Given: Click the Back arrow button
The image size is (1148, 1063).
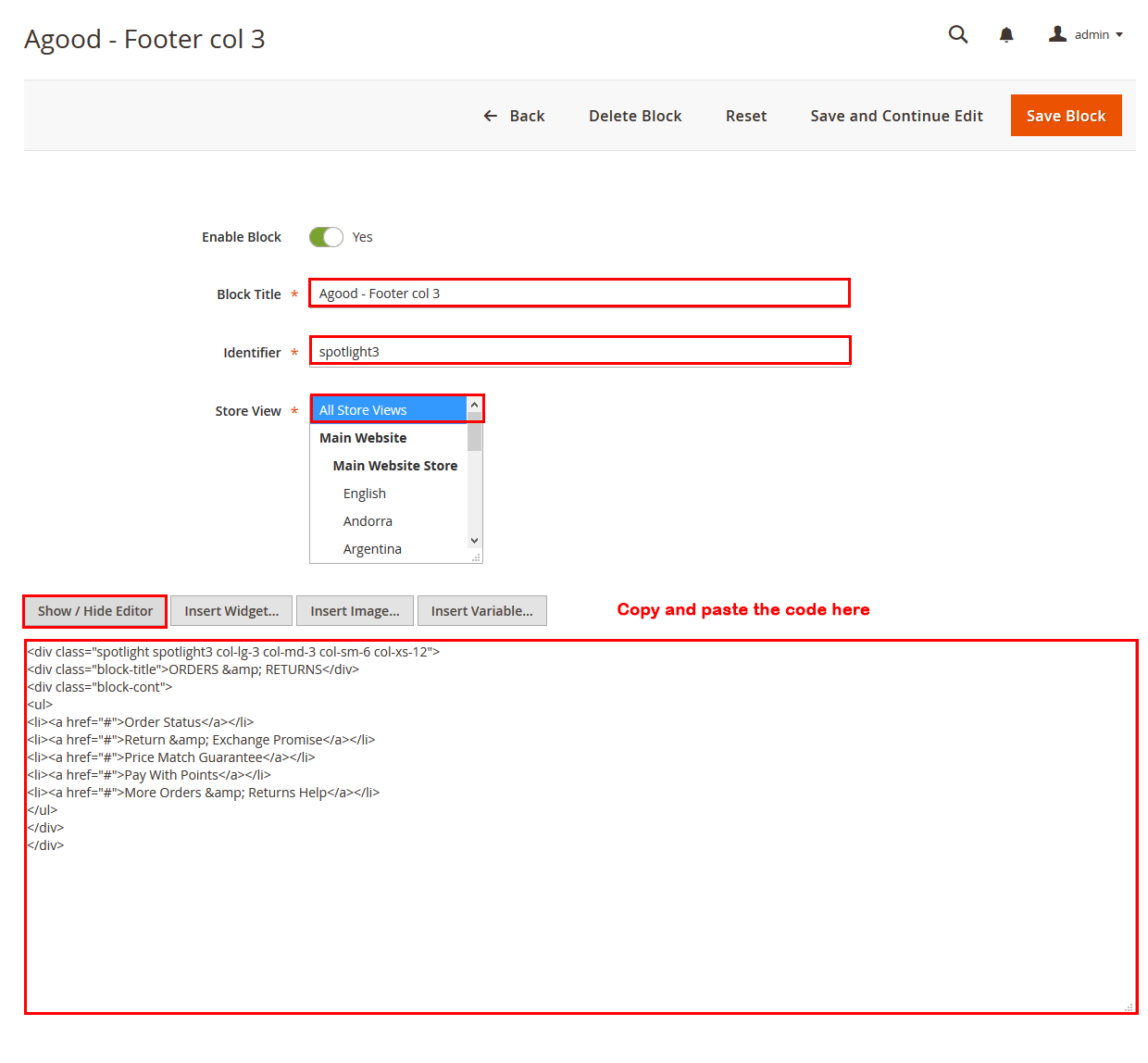Looking at the screenshot, I should point(514,116).
